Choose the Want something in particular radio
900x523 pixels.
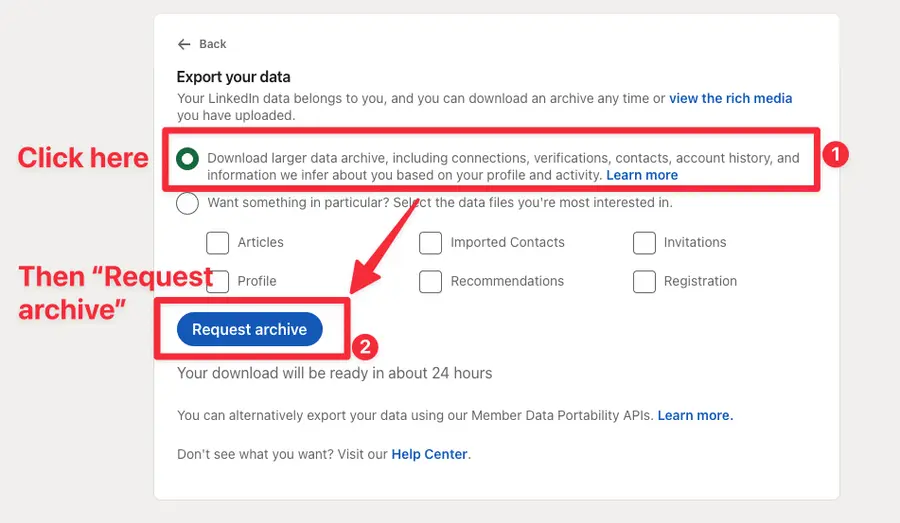click(188, 203)
